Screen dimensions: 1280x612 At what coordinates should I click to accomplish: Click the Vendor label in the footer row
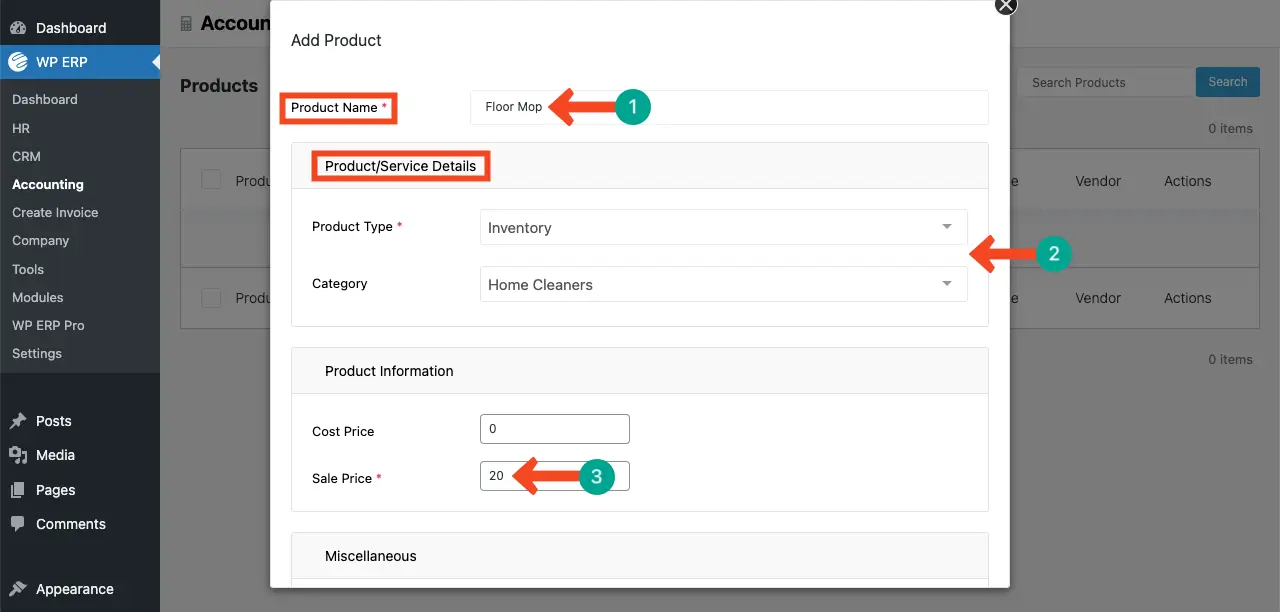1098,298
